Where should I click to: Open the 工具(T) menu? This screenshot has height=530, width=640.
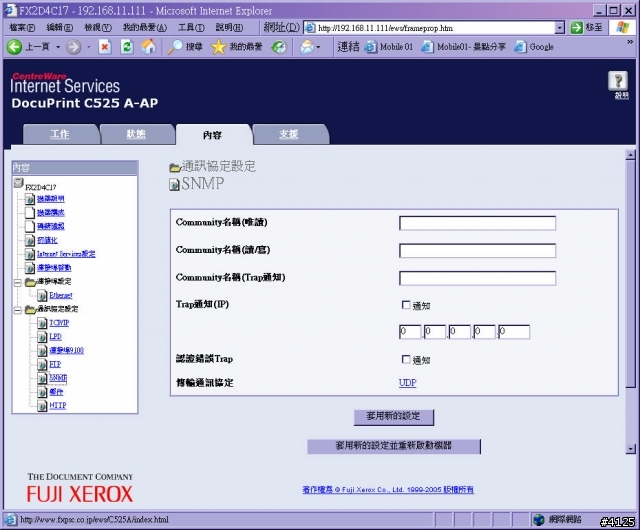(191, 28)
